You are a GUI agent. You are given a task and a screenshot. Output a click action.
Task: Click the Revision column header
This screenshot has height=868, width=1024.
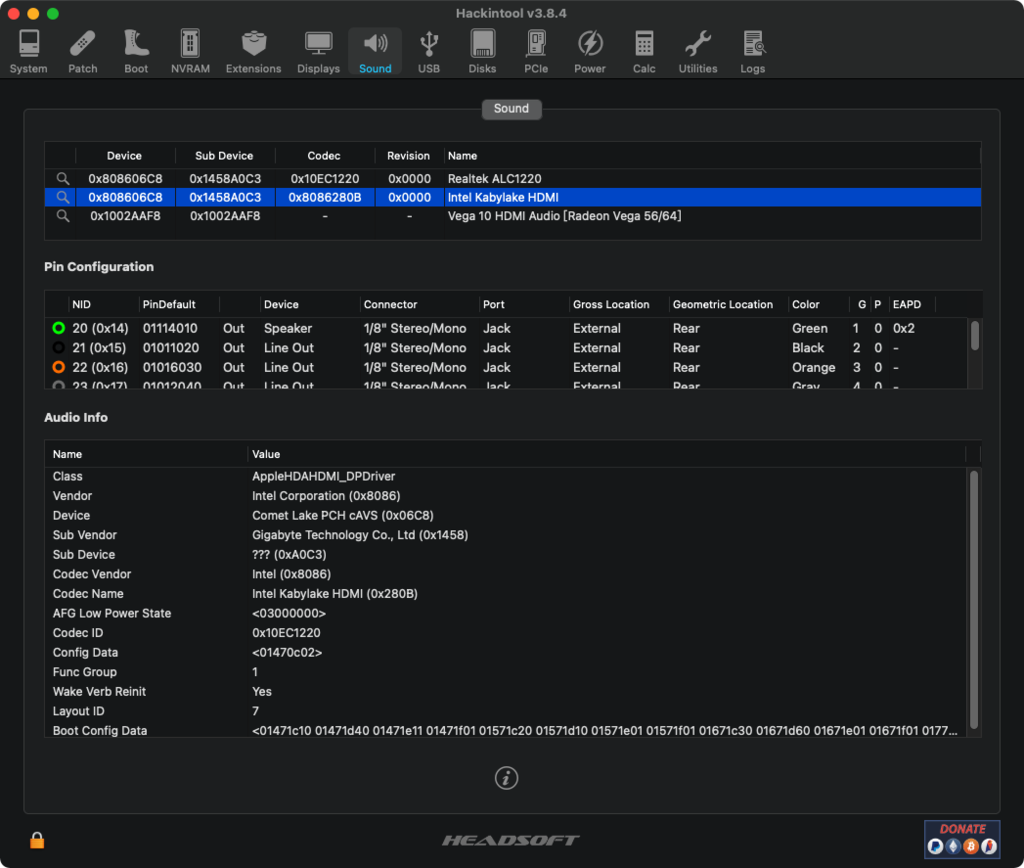pyautogui.click(x=408, y=155)
